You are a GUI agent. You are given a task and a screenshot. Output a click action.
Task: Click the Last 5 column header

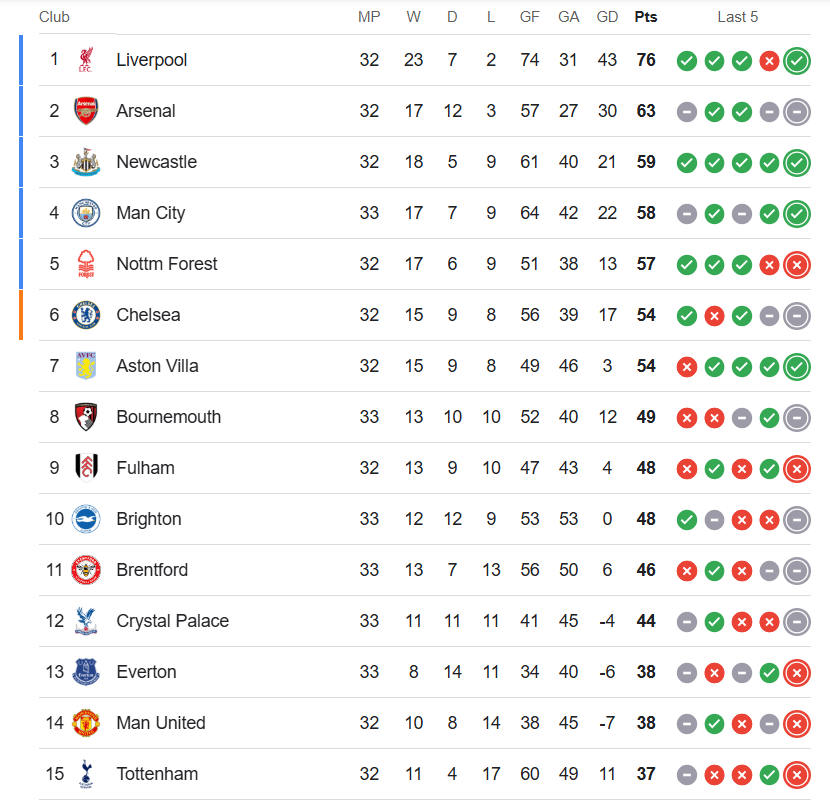pyautogui.click(x=737, y=17)
